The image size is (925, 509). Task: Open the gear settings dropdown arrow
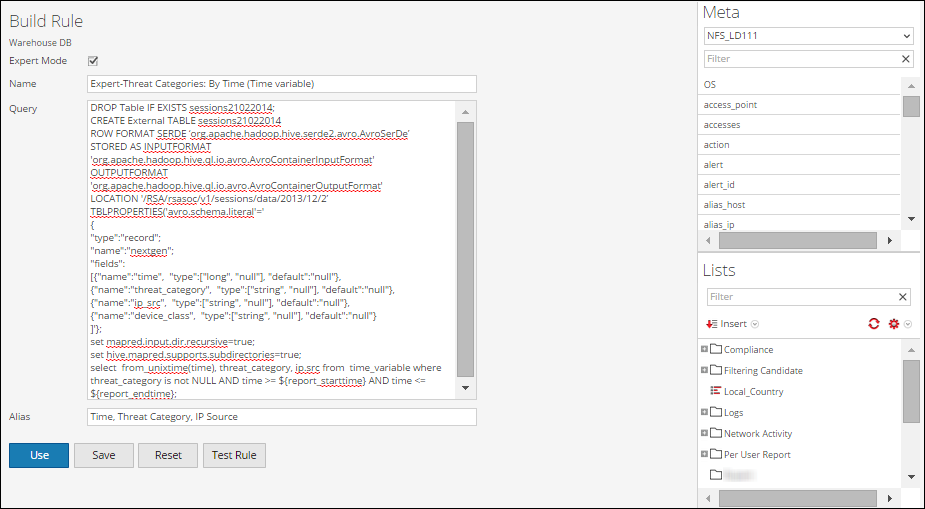(908, 324)
